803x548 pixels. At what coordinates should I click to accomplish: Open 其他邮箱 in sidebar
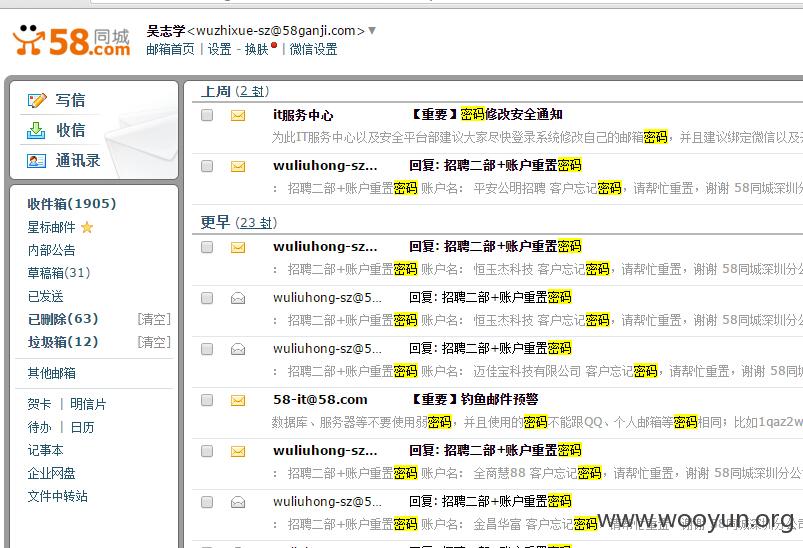coord(52,373)
